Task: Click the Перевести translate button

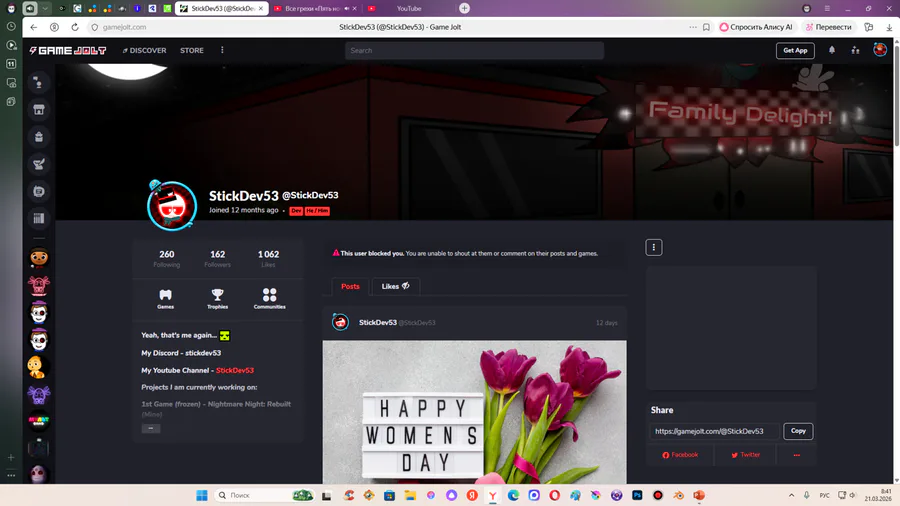Action: click(x=828, y=27)
